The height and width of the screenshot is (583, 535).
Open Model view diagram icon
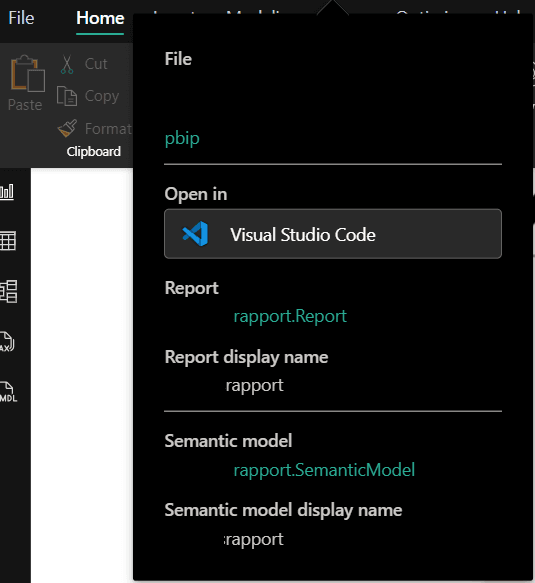(9, 292)
